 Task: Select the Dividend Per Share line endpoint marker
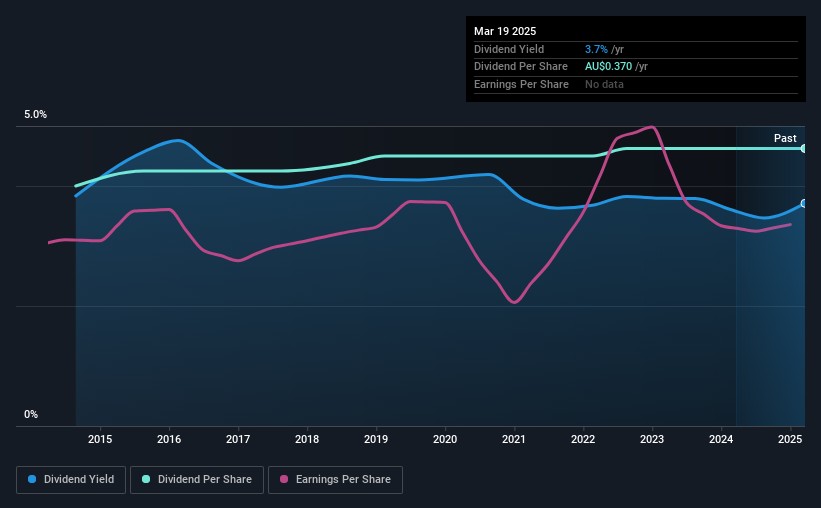pyautogui.click(x=804, y=149)
